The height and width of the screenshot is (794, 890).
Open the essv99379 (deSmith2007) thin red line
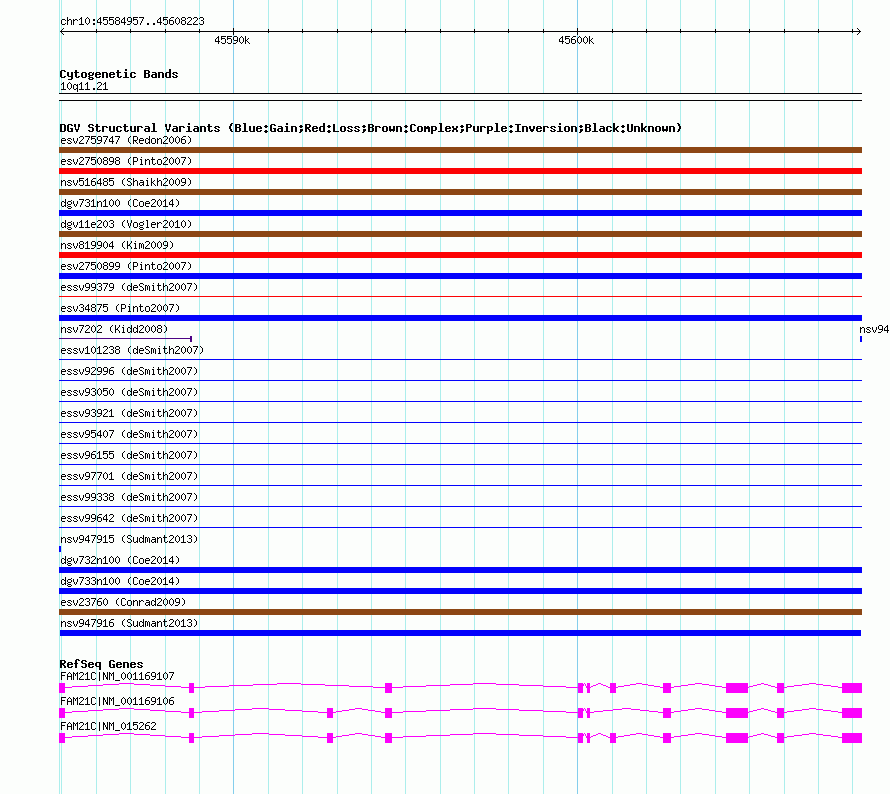click(x=460, y=296)
